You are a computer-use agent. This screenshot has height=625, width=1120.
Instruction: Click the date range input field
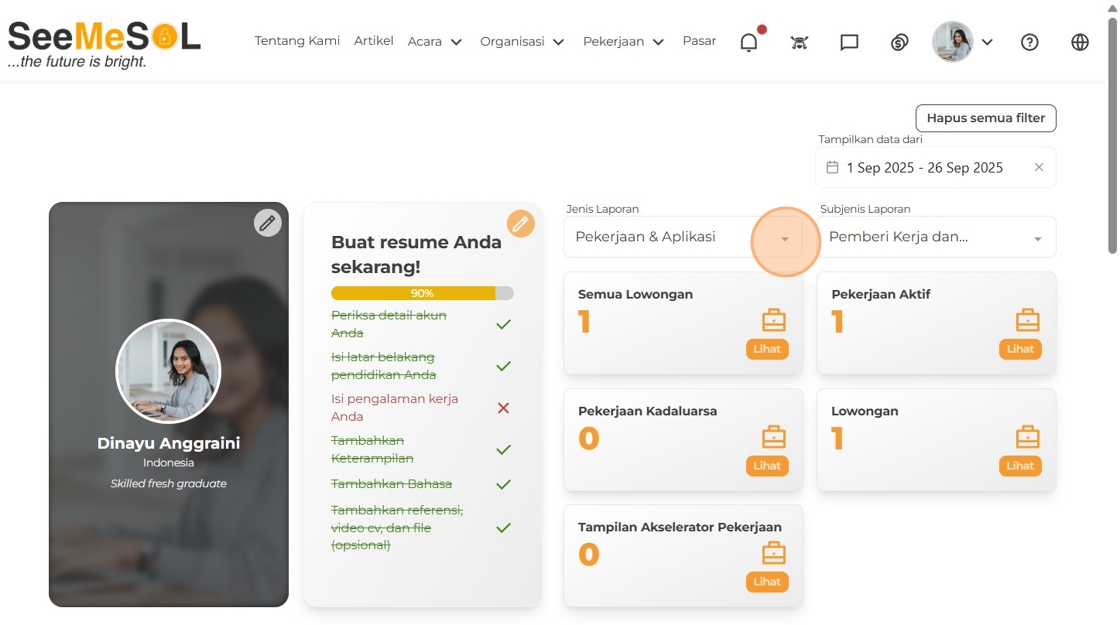(924, 168)
